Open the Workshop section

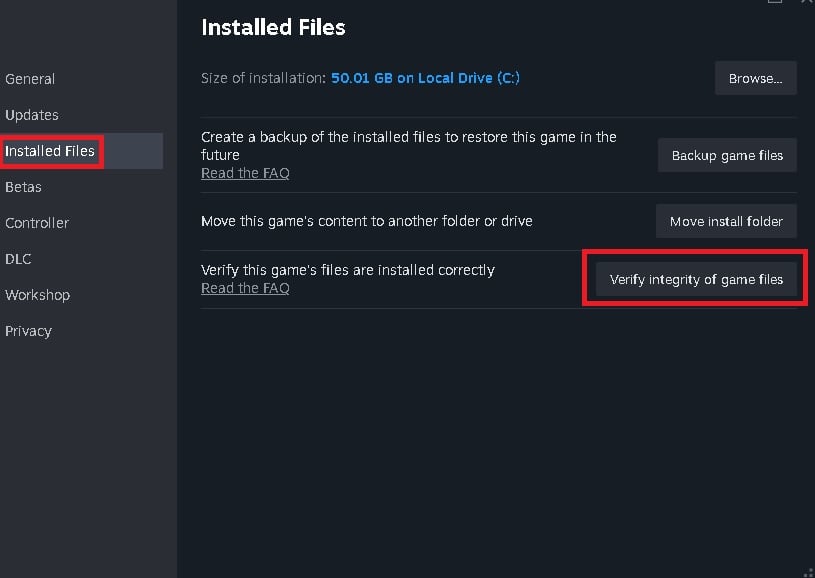pos(37,295)
